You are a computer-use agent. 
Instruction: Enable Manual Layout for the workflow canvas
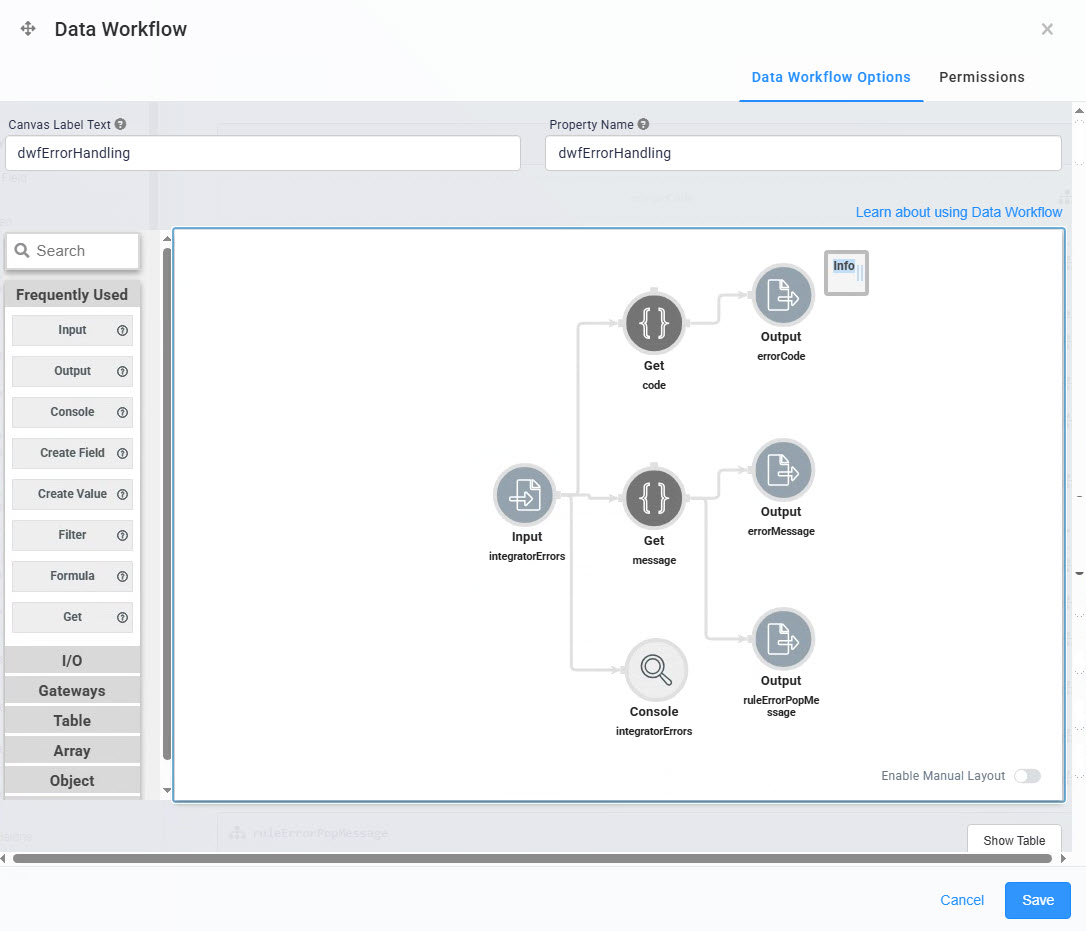click(x=1028, y=776)
